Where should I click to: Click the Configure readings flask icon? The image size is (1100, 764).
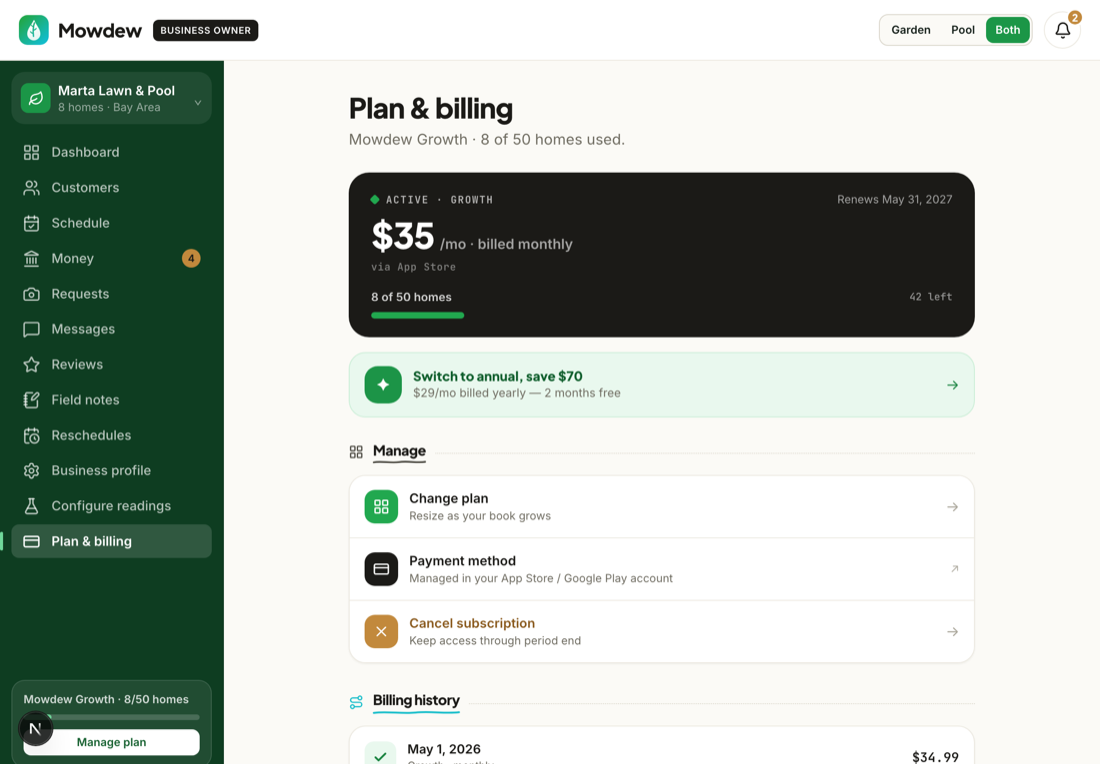[x=32, y=506]
